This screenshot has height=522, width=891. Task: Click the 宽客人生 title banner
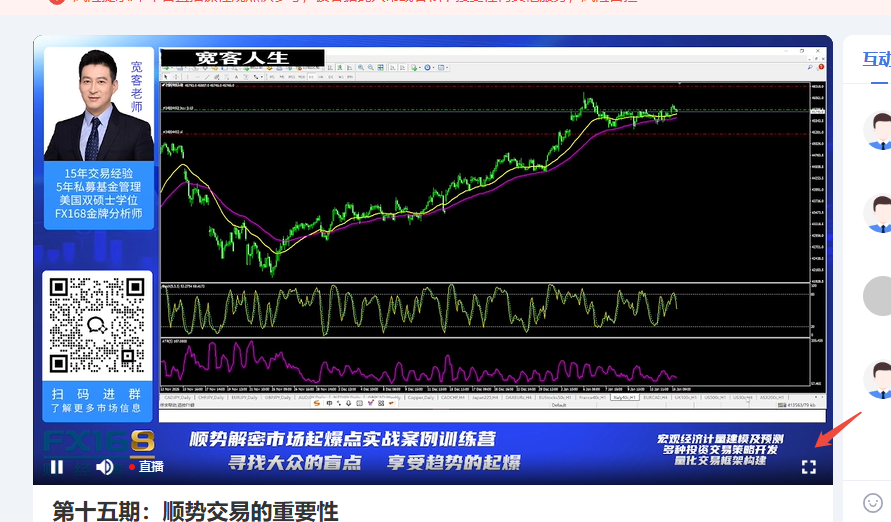point(241,56)
